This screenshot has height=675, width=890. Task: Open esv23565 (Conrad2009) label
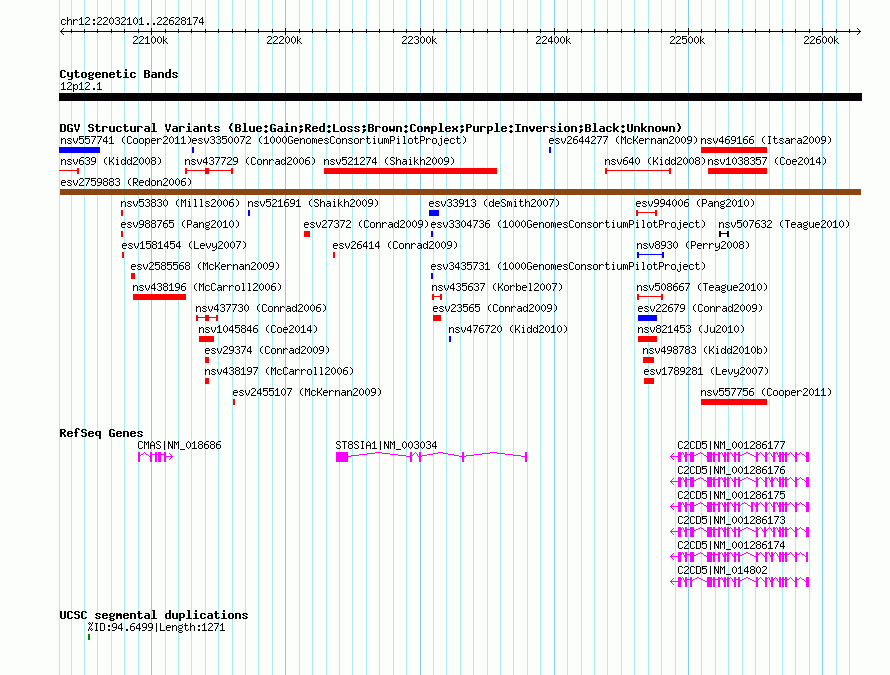tap(496, 308)
